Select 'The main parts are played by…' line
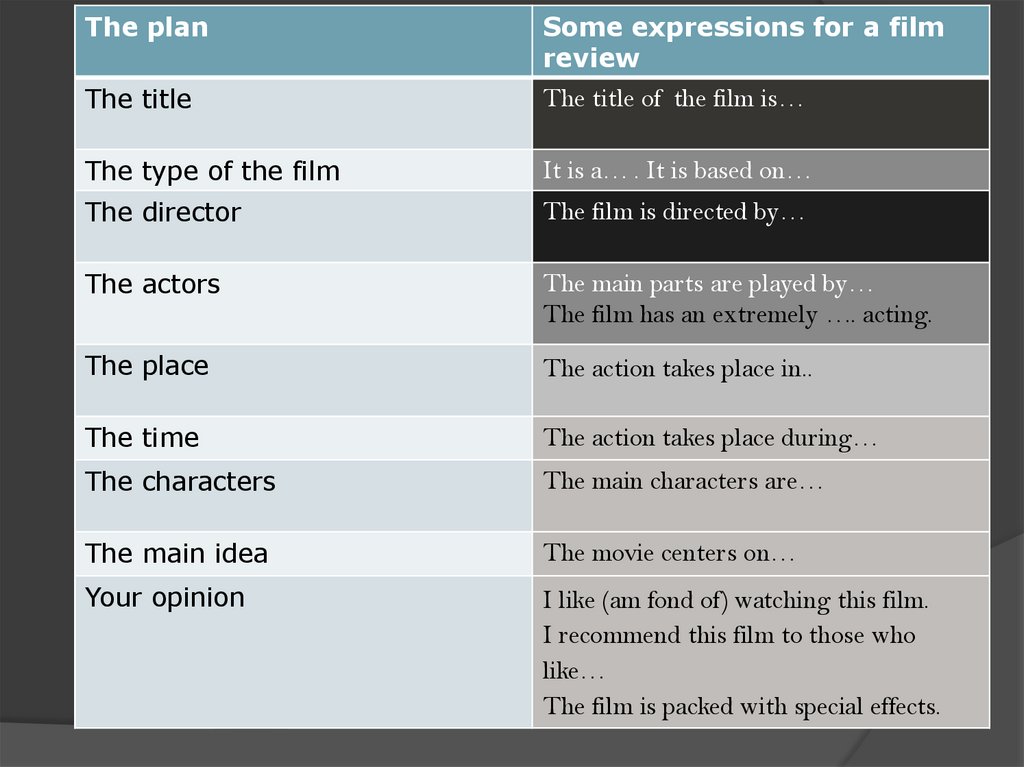 coord(708,284)
